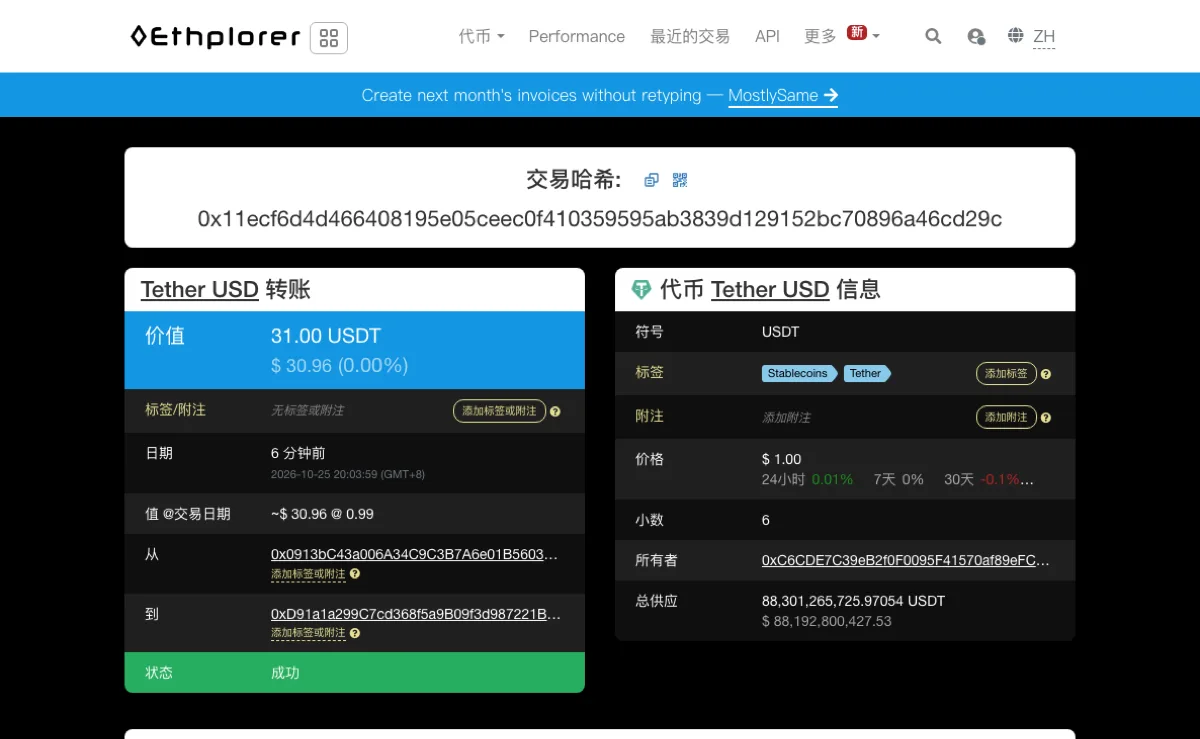Click help icon beside 添加标签 button
1200x739 pixels.
tap(1046, 374)
